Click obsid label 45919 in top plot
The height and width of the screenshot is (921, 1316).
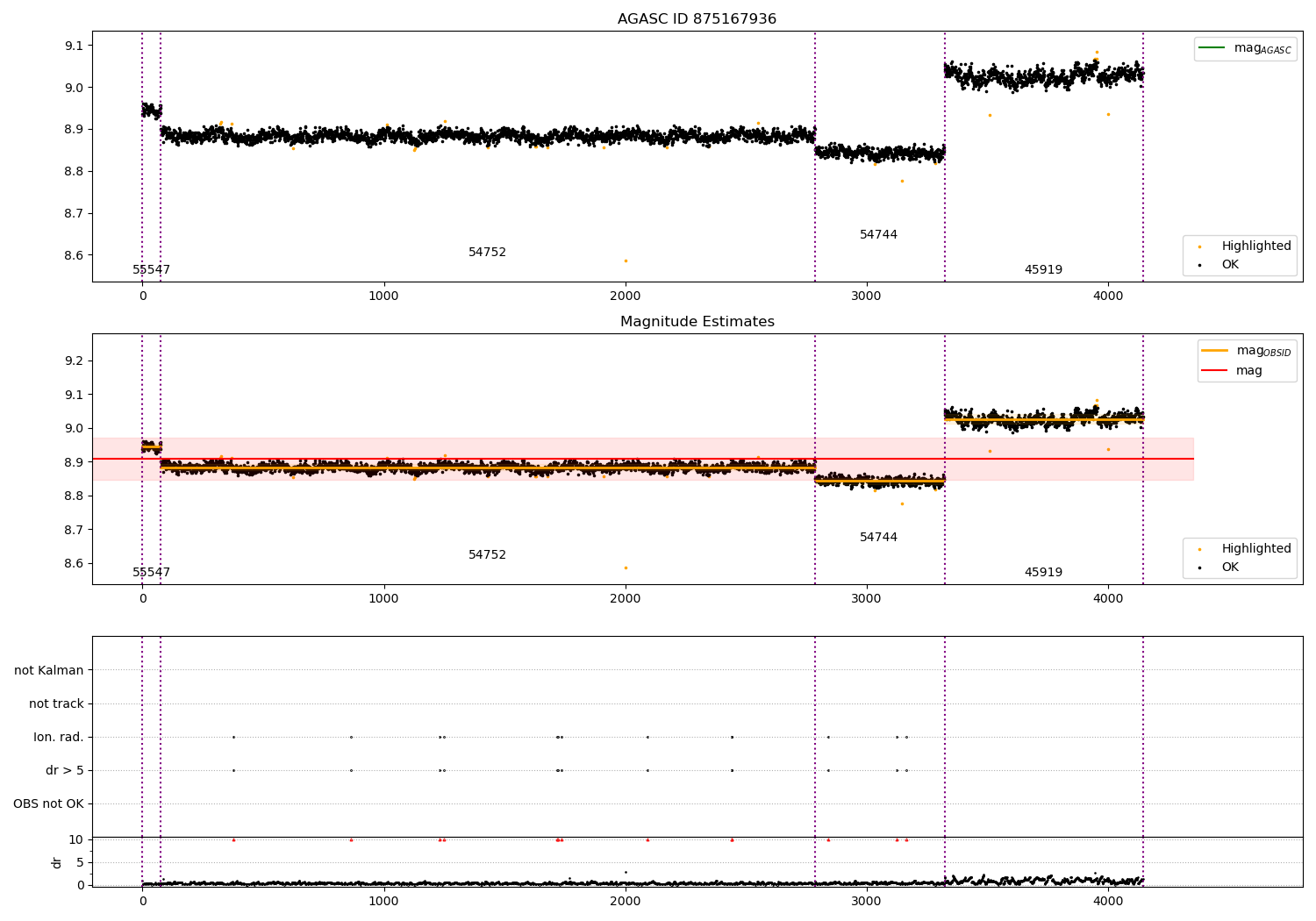[x=1043, y=269]
